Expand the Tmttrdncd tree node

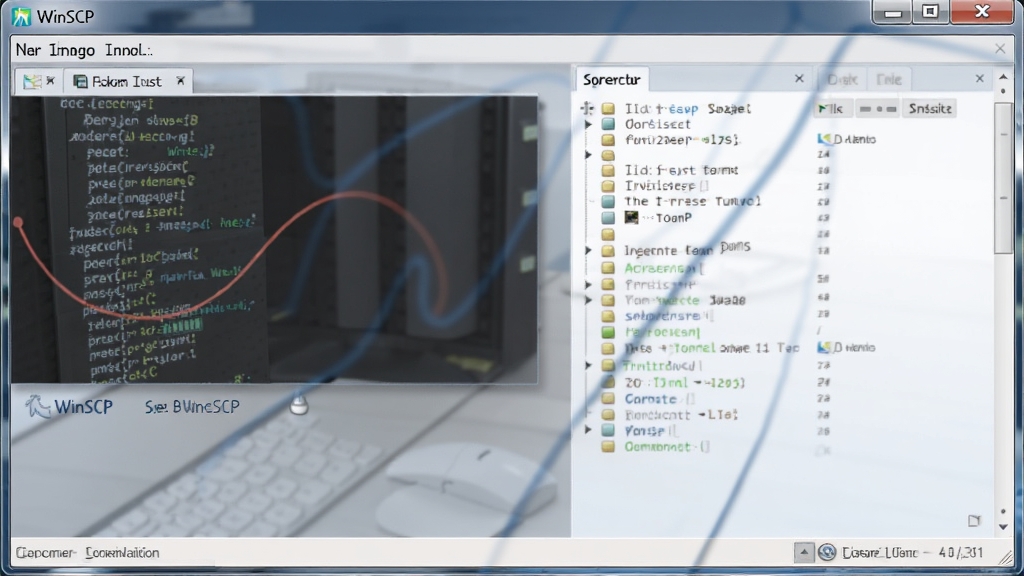pos(588,366)
